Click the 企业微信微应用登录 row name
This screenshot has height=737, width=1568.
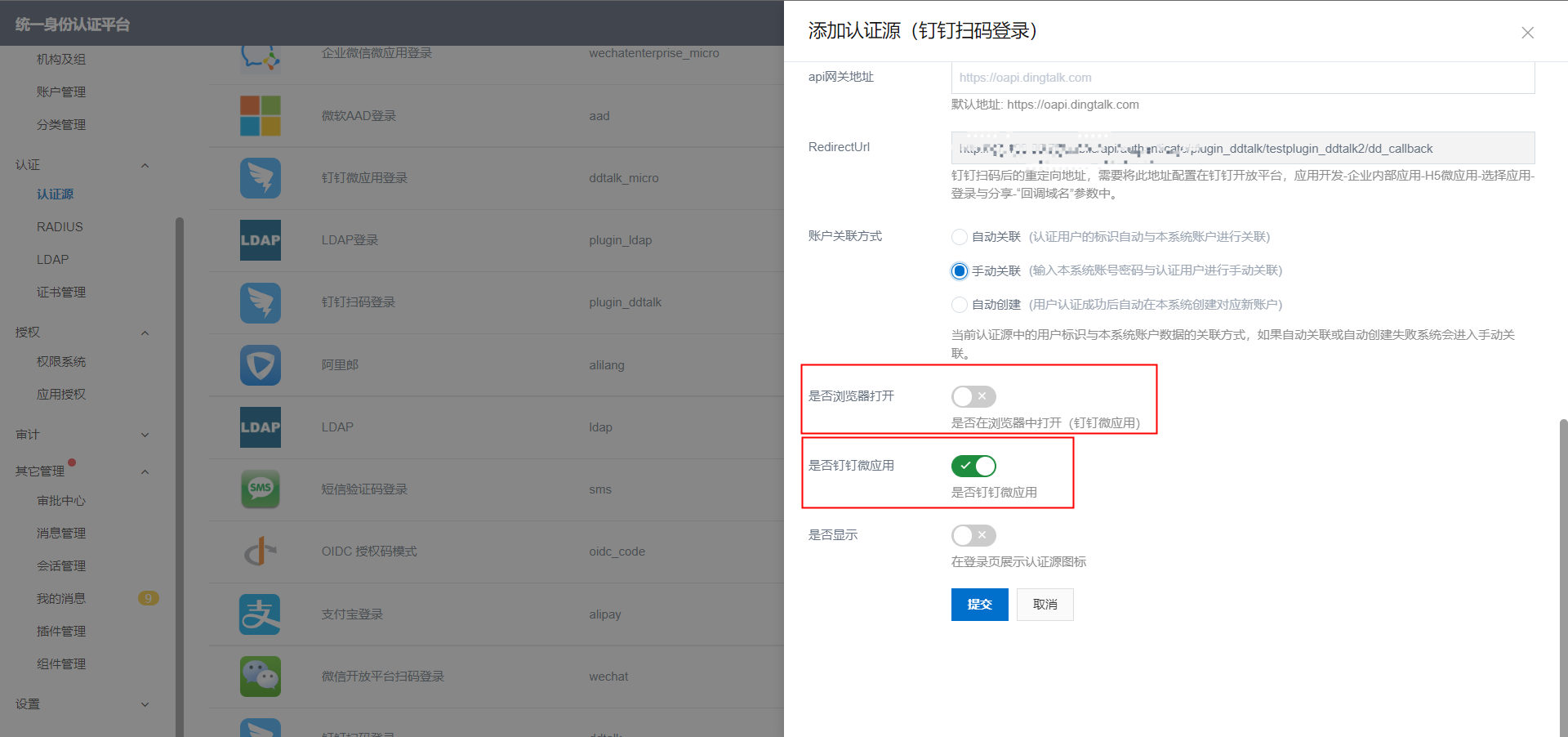(376, 53)
